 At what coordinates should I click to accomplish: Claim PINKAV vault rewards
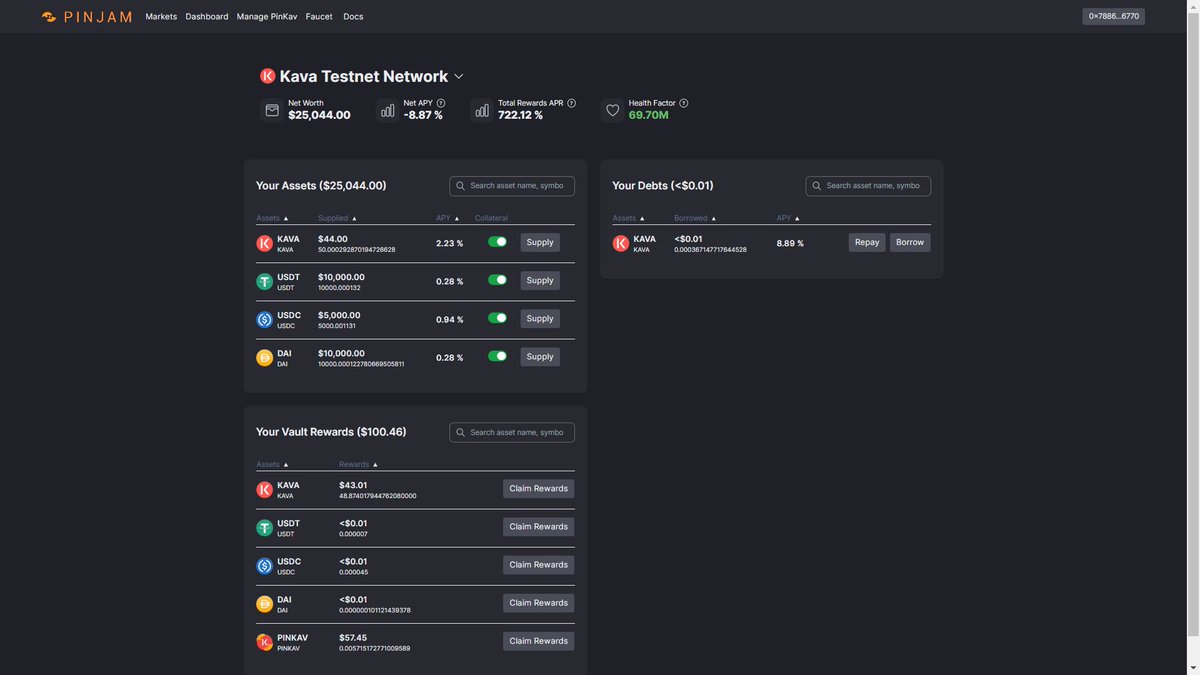pyautogui.click(x=539, y=641)
